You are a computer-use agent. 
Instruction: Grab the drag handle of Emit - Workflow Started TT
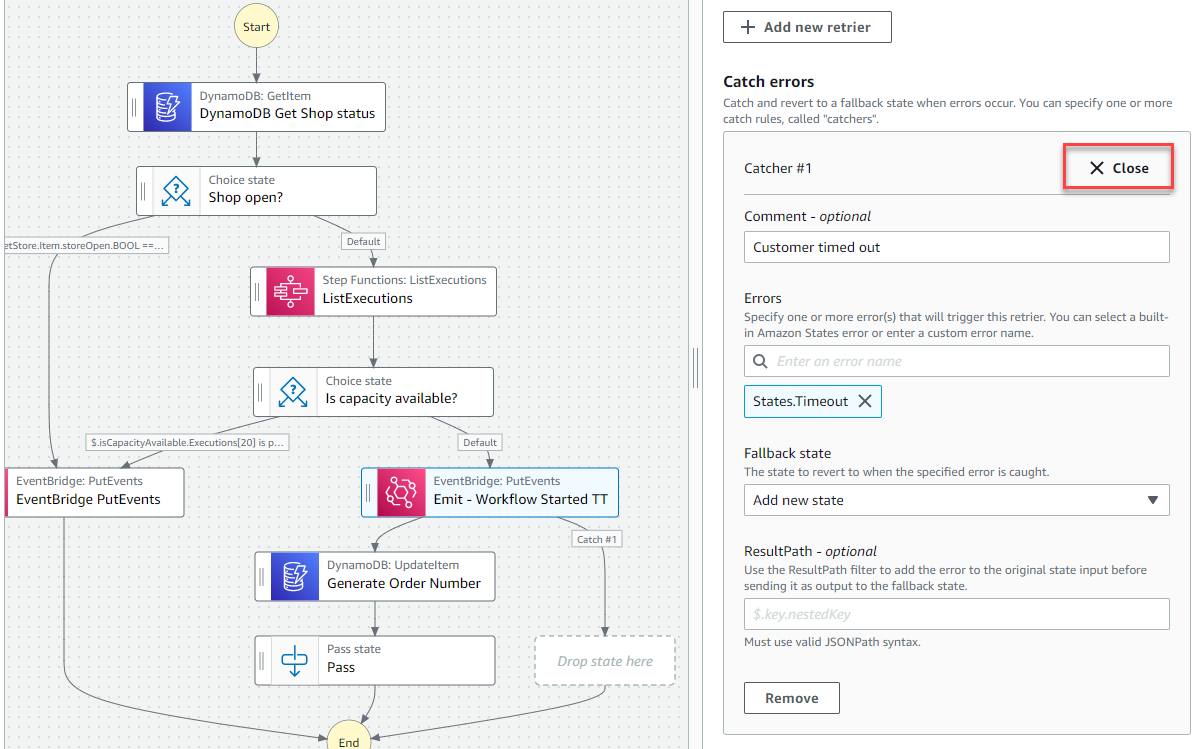tap(368, 492)
